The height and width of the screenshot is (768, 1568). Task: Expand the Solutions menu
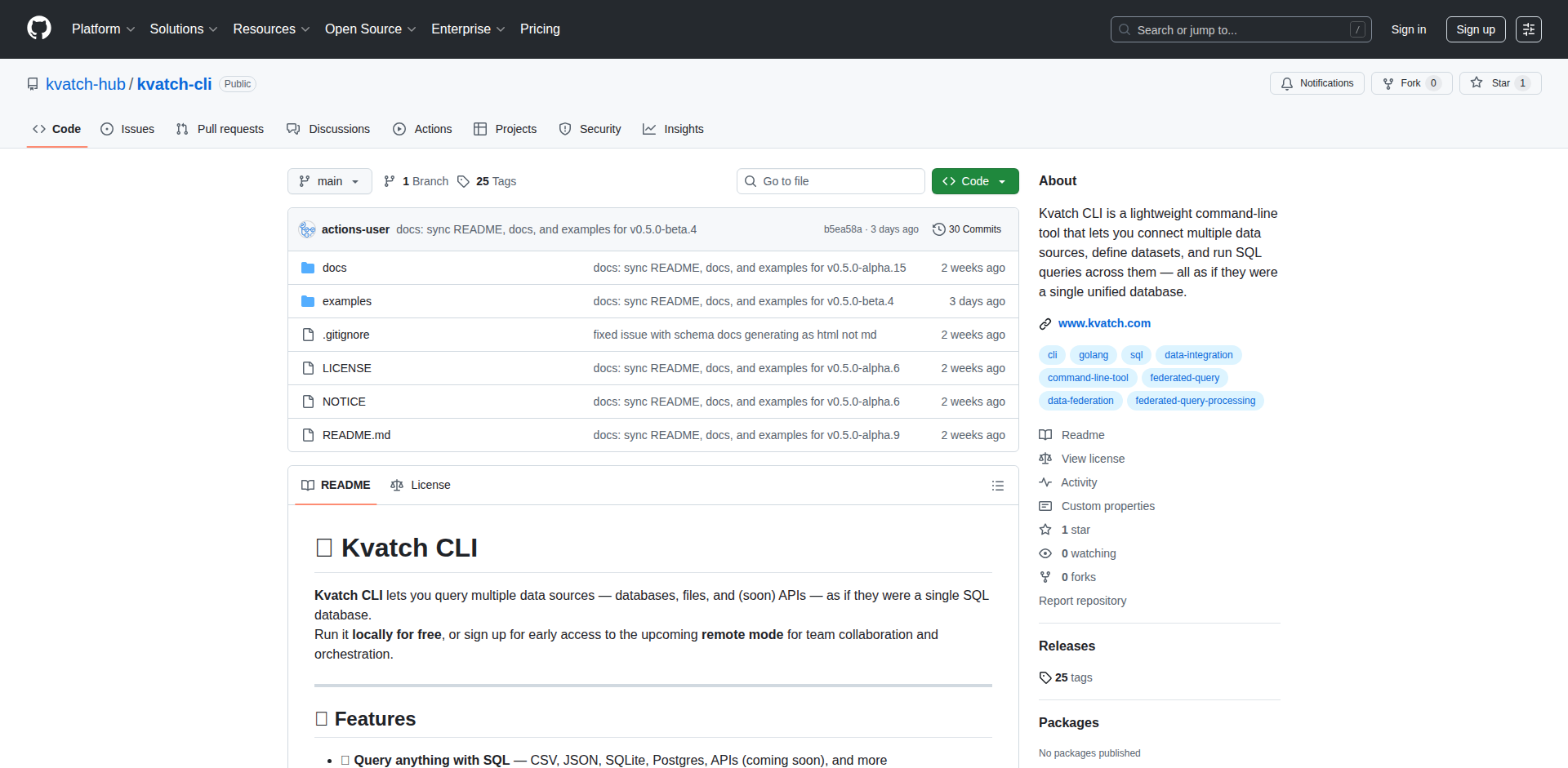pos(184,29)
